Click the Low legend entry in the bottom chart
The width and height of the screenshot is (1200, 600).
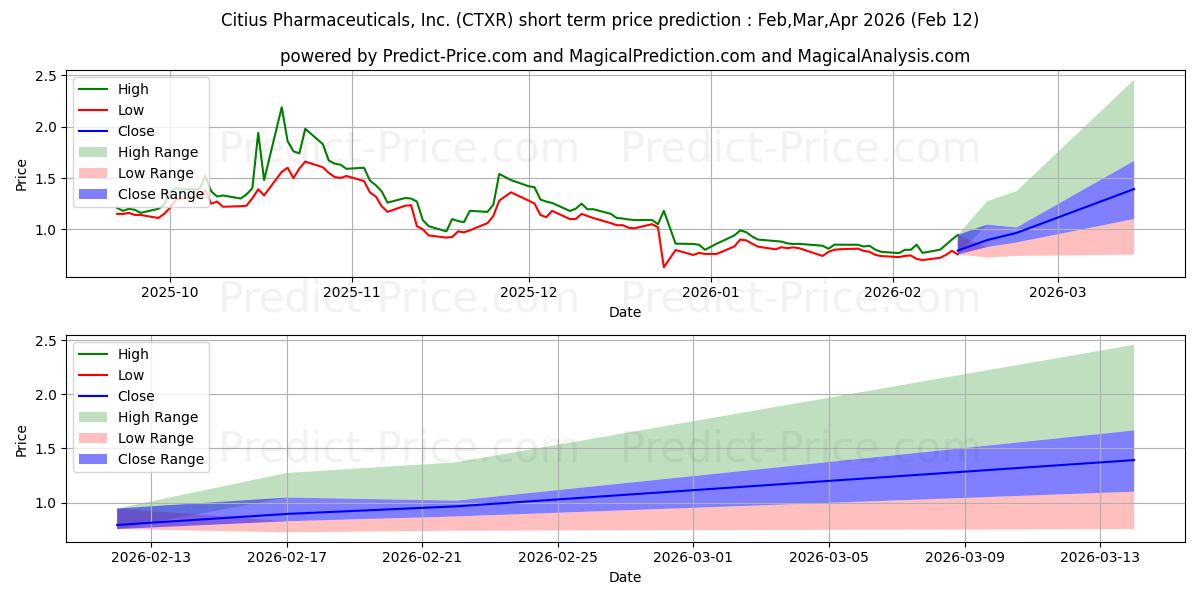pyautogui.click(x=131, y=375)
